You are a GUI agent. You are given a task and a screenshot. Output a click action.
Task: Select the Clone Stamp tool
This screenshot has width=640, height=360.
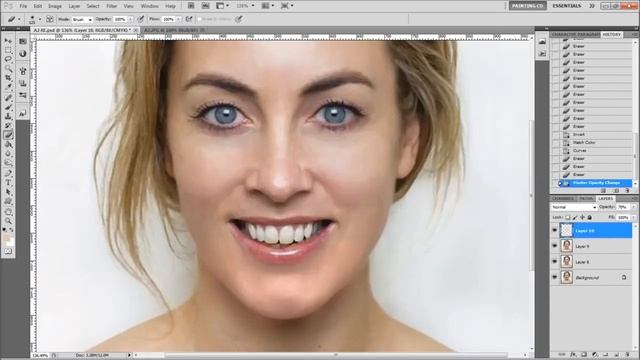coord(8,116)
